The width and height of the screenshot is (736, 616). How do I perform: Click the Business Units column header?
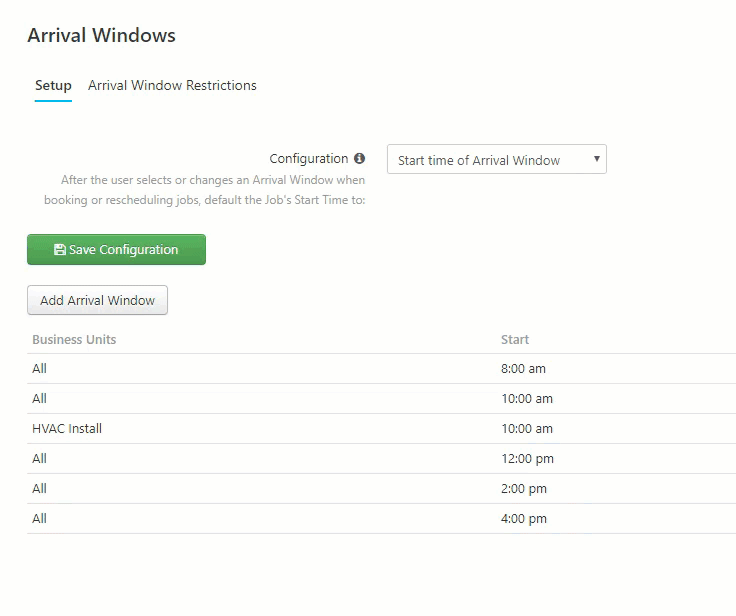(x=74, y=339)
